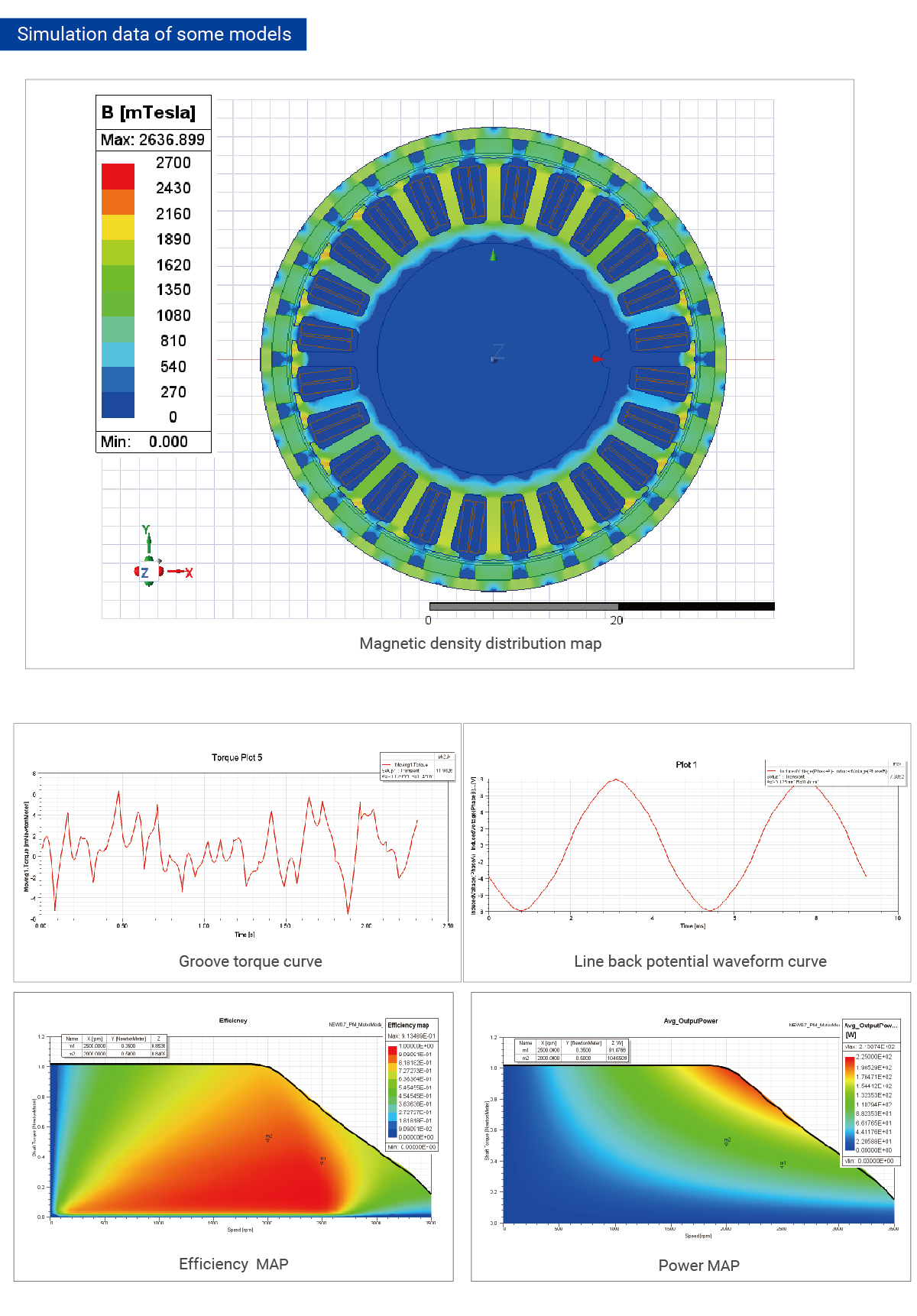Select marker m1 on the Efficiency map

(322, 1160)
